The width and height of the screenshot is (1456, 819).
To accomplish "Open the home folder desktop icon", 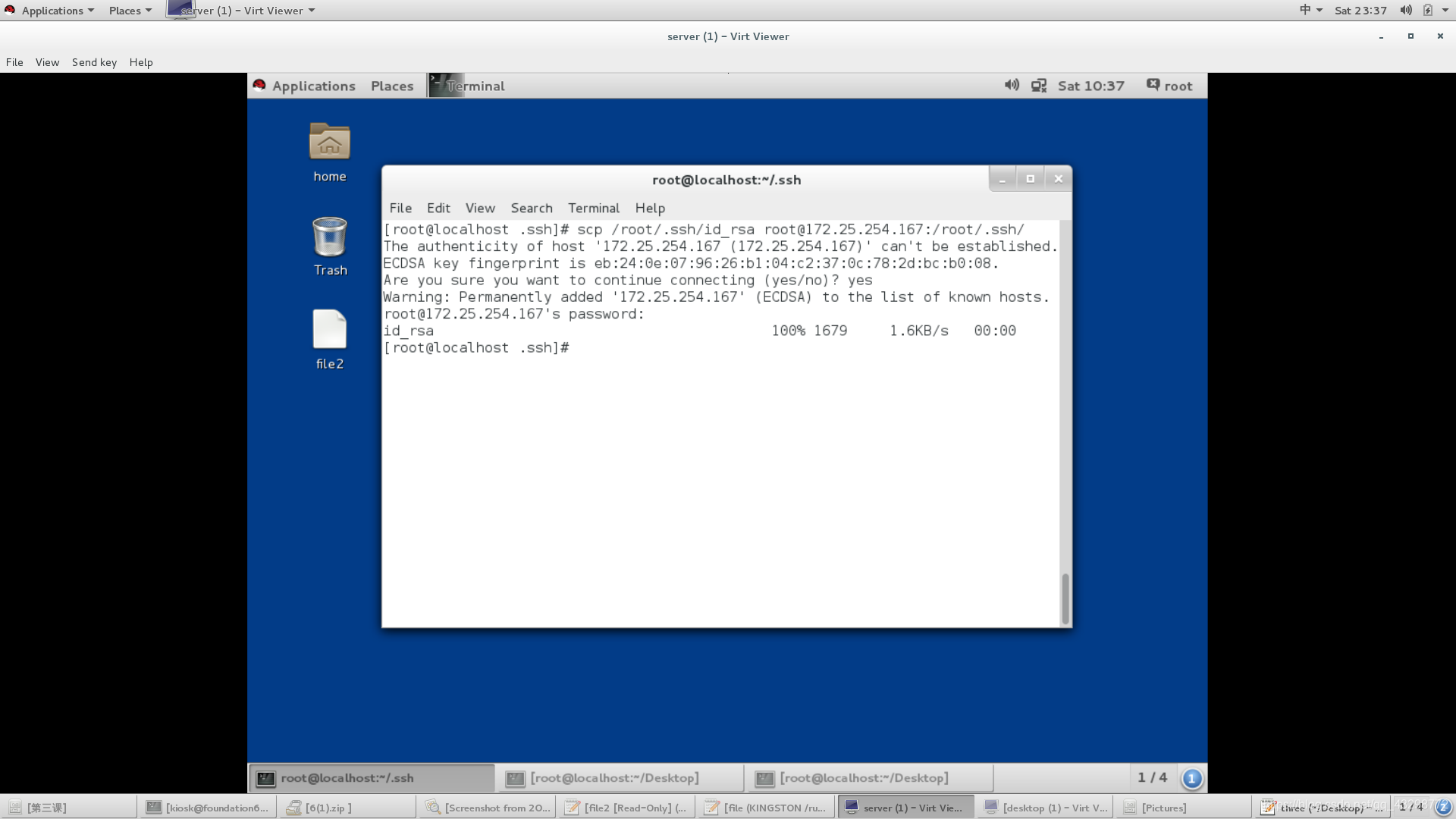I will pos(329,143).
